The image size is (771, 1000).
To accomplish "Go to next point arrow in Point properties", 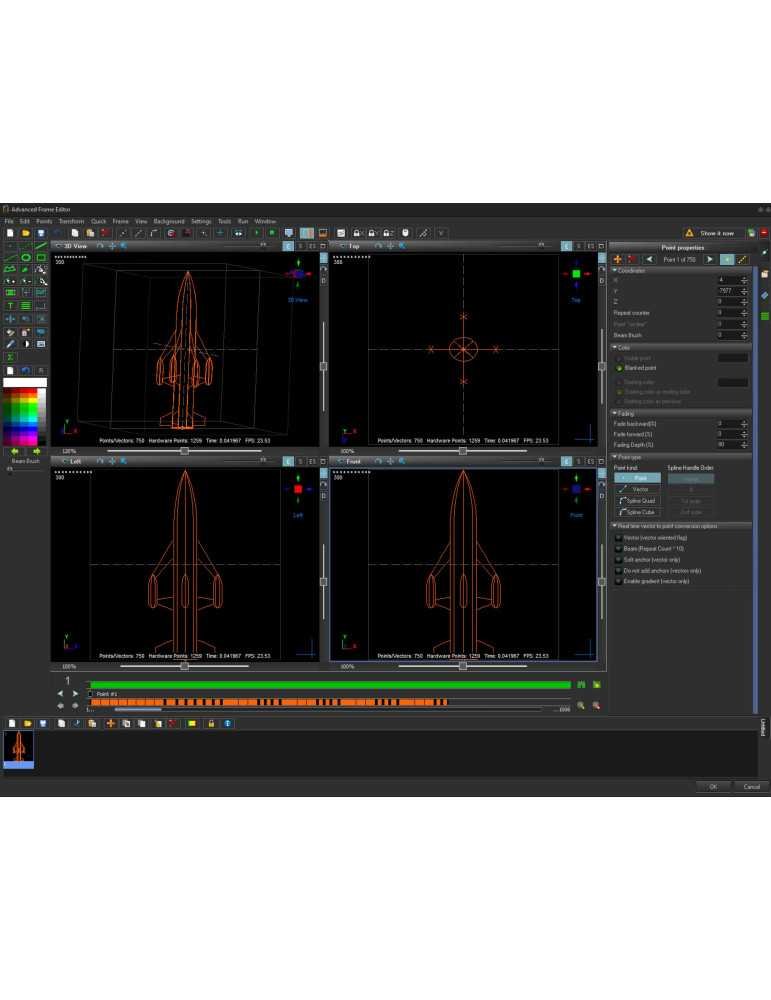I will coord(710,259).
